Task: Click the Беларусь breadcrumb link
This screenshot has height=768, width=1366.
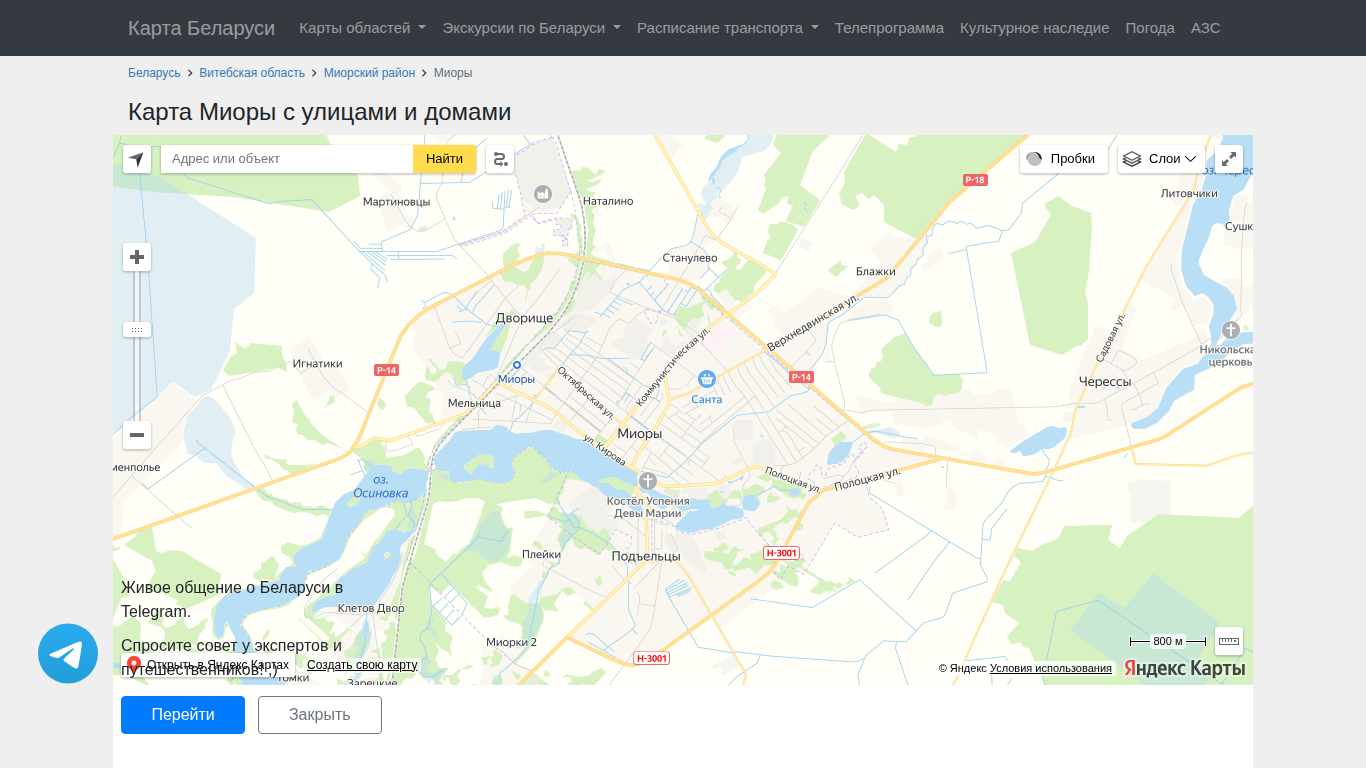Action: 154,73
